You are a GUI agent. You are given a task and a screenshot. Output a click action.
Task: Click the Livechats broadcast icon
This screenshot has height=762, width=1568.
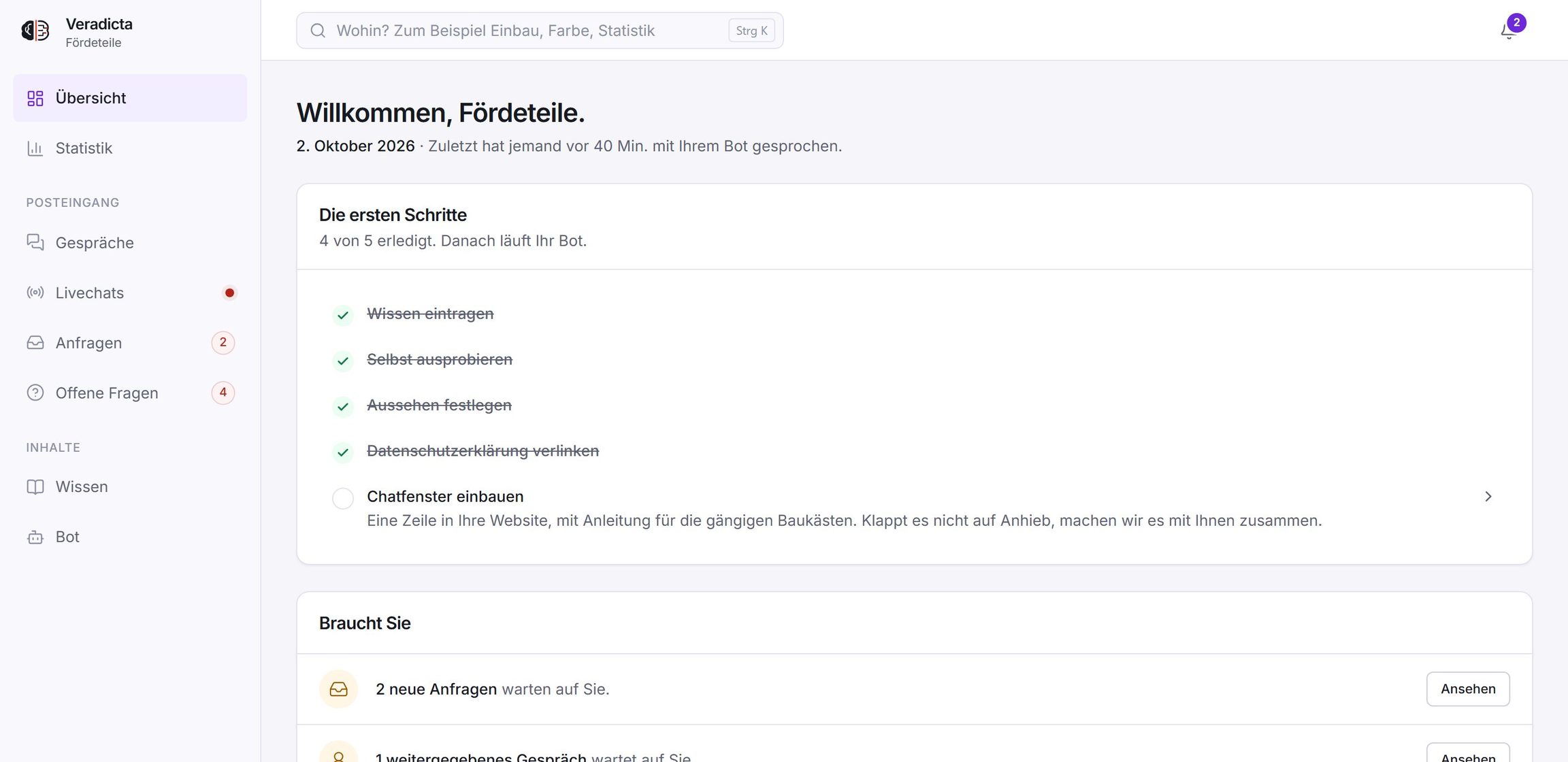pyautogui.click(x=35, y=293)
